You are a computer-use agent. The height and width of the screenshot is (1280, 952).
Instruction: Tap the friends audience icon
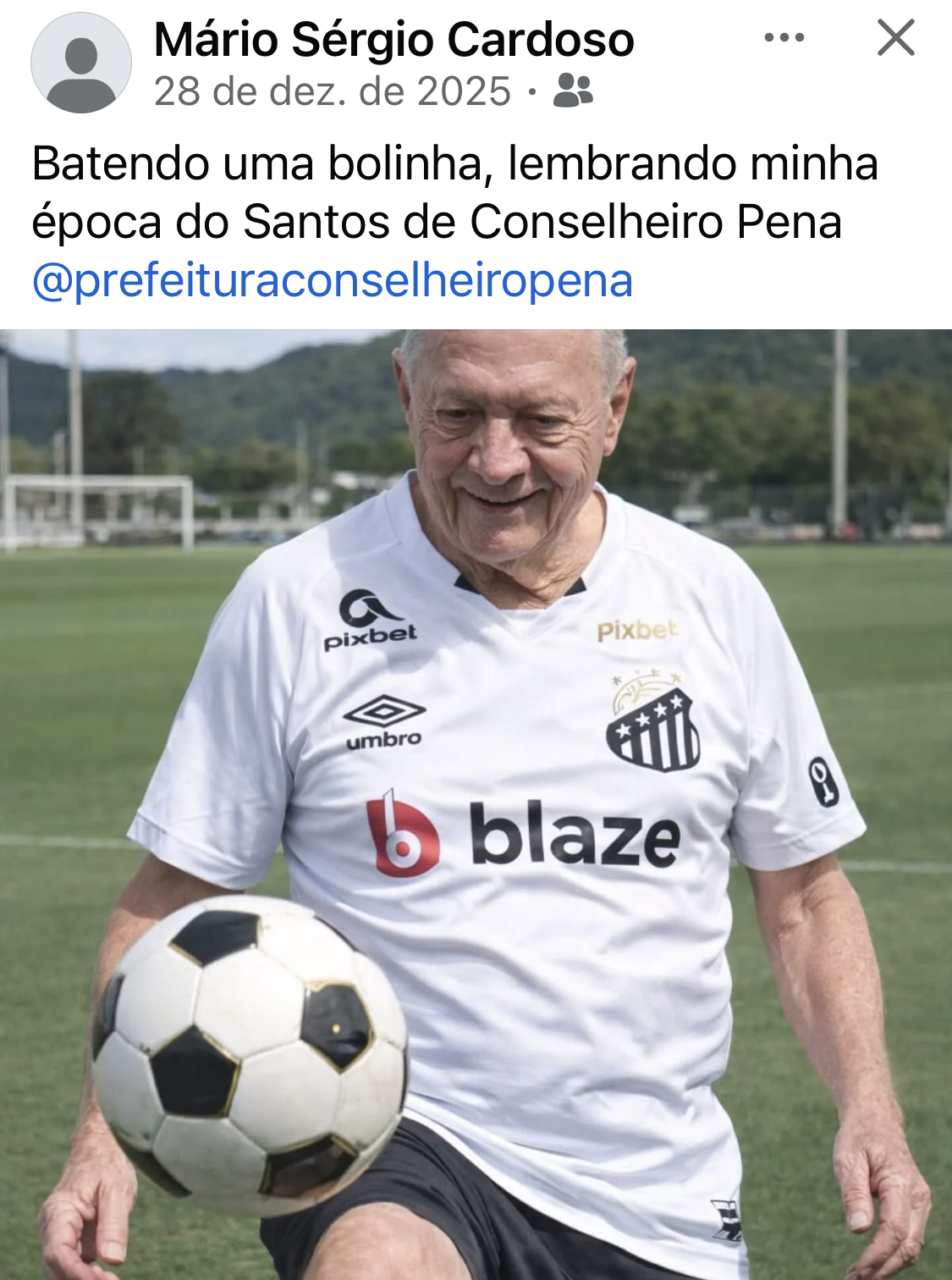(573, 91)
